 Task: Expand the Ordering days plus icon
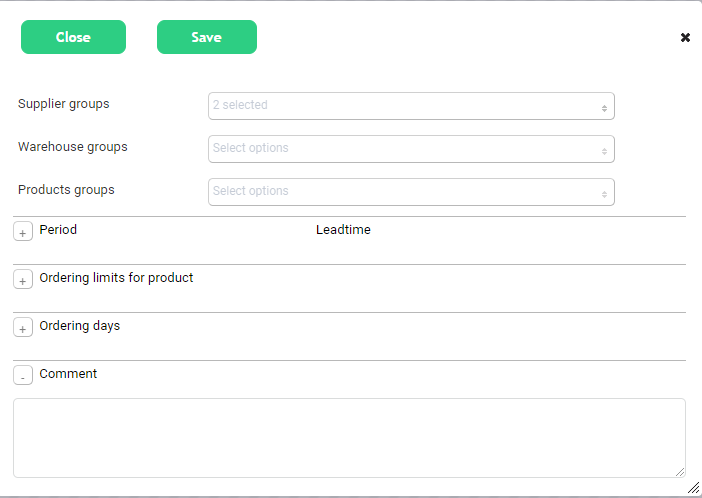pyautogui.click(x=23, y=328)
